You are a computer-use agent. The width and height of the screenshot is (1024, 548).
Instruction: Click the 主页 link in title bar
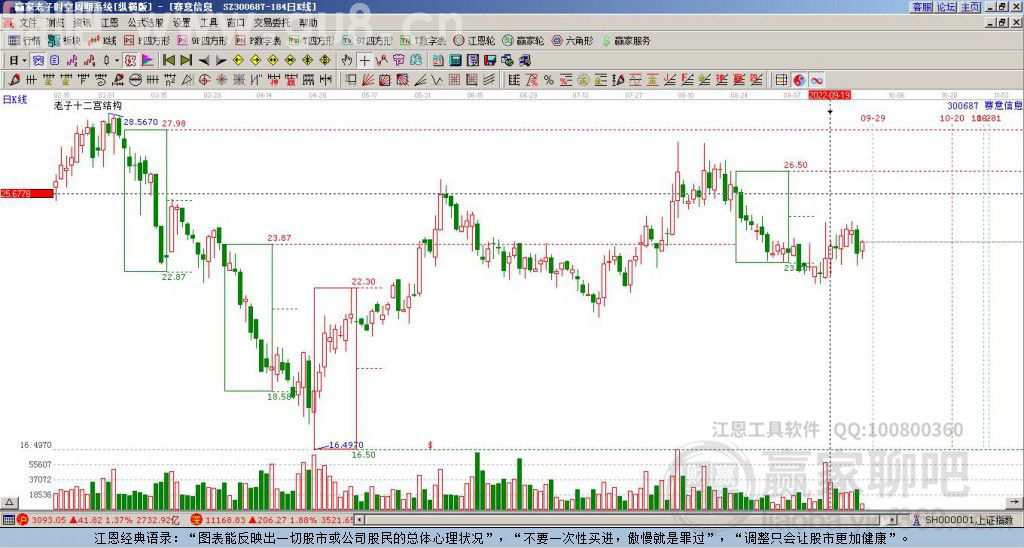point(970,7)
